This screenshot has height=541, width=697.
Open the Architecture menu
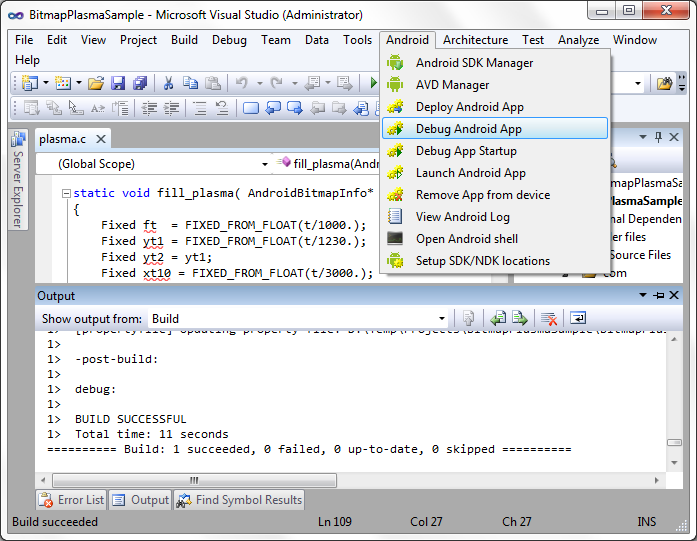point(475,40)
